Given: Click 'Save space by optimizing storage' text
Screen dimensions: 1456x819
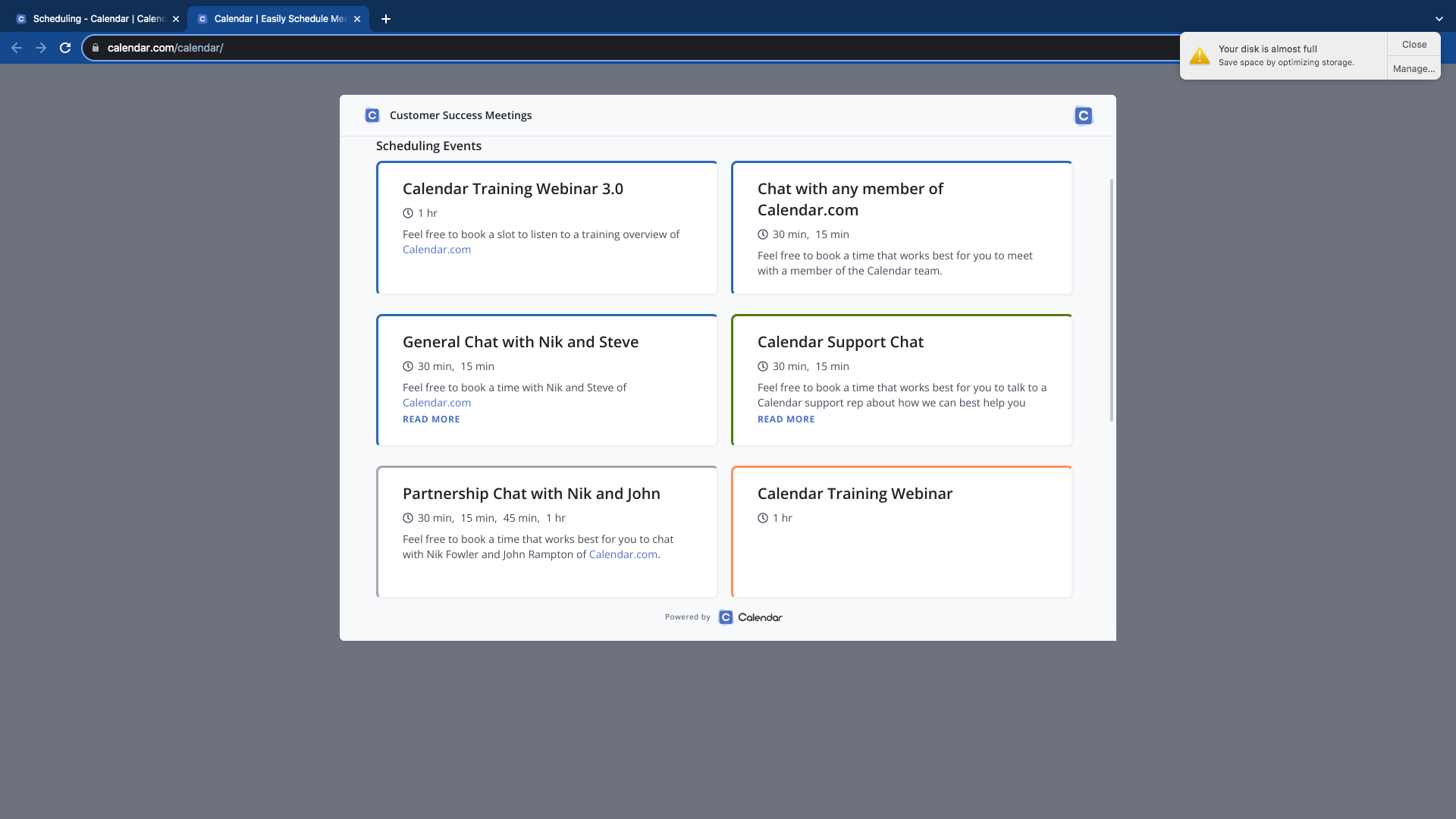Looking at the screenshot, I should click(1286, 62).
